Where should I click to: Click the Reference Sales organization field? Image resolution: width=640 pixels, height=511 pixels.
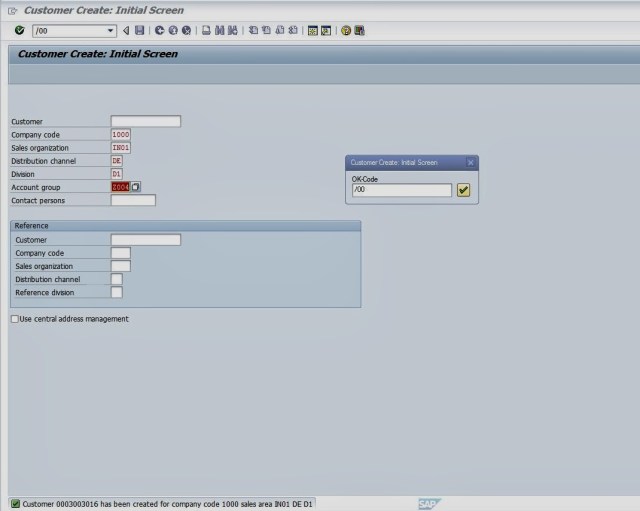tap(121, 266)
